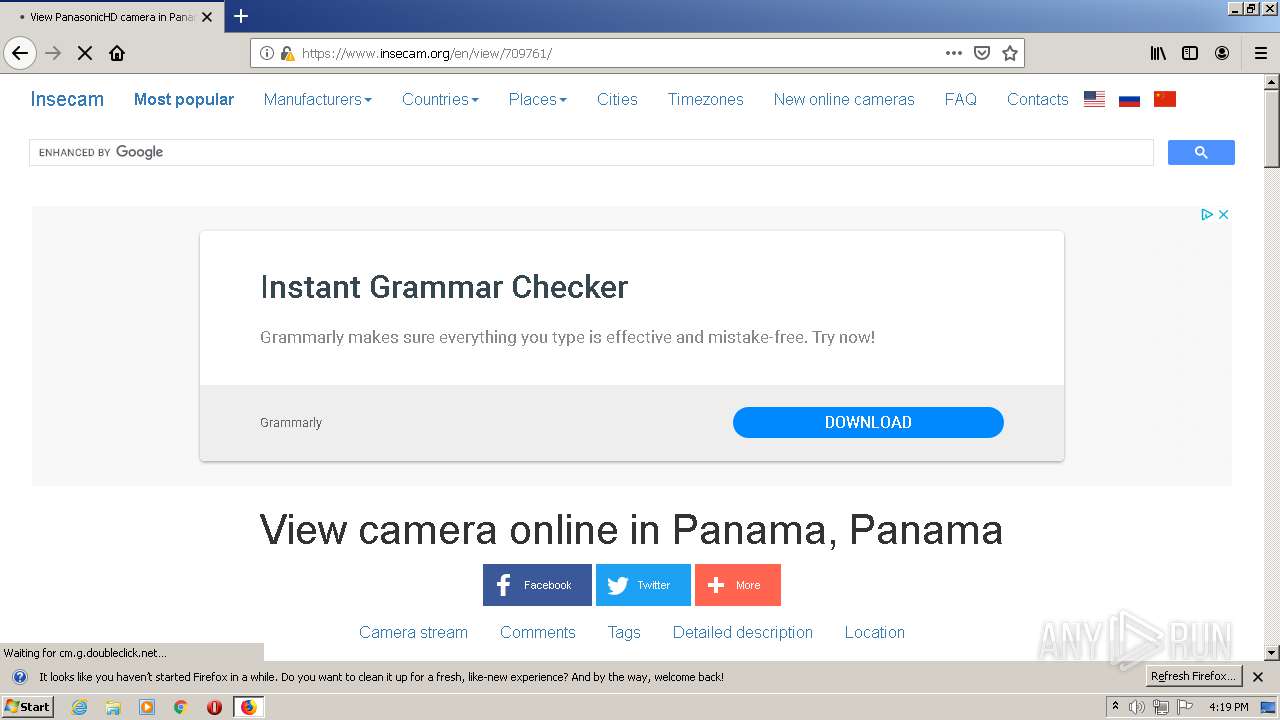
Task: Open the Firefox account icon
Action: tap(1222, 53)
